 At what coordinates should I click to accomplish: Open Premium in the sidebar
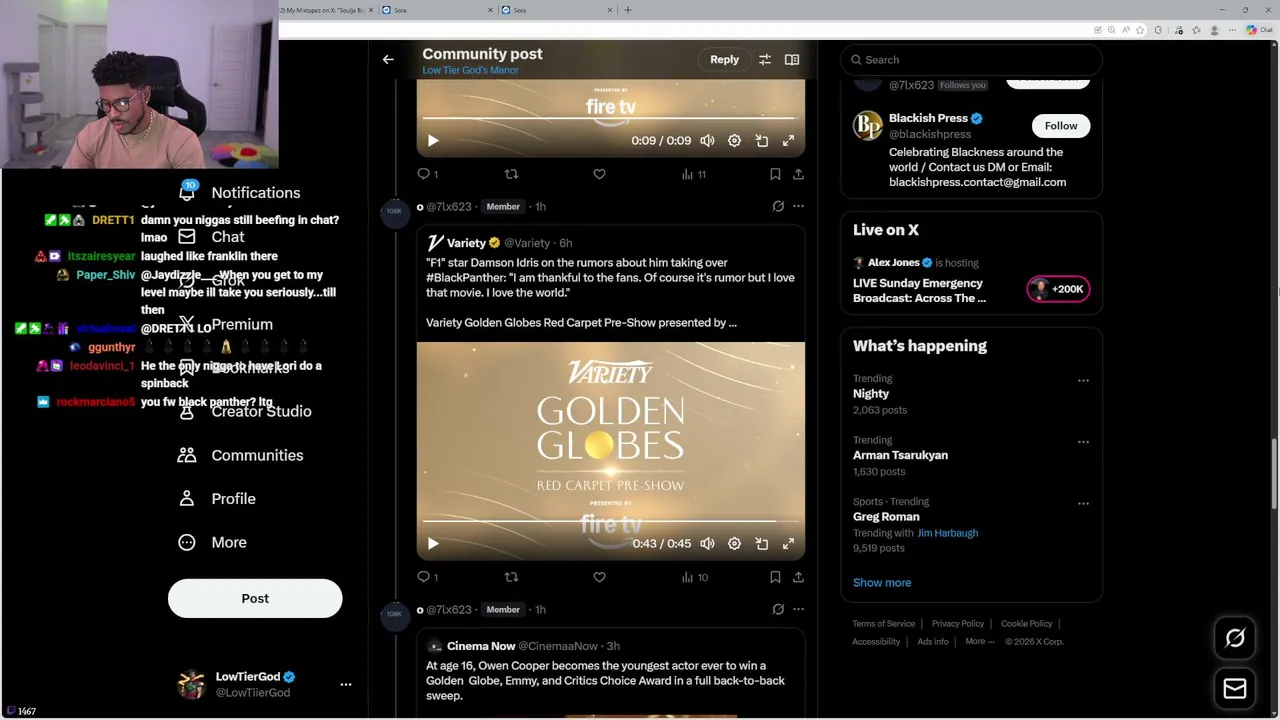point(226,325)
